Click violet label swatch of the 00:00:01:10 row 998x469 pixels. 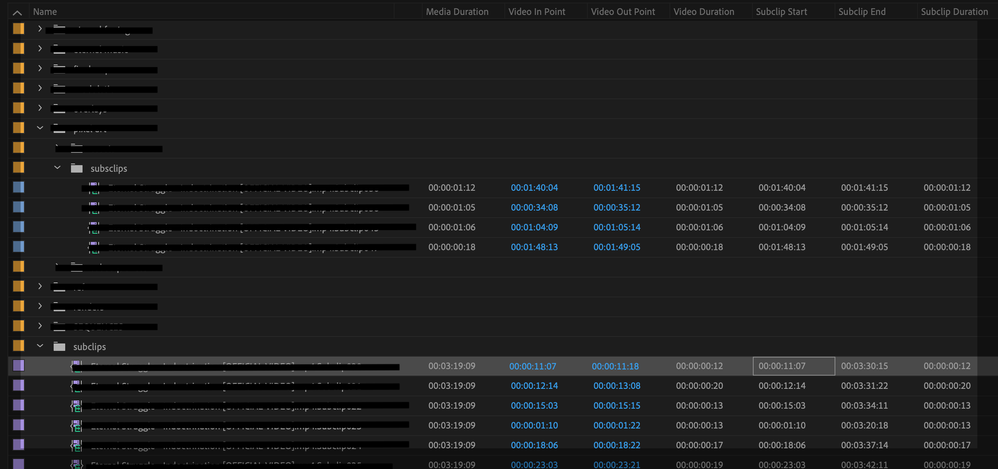coord(18,424)
